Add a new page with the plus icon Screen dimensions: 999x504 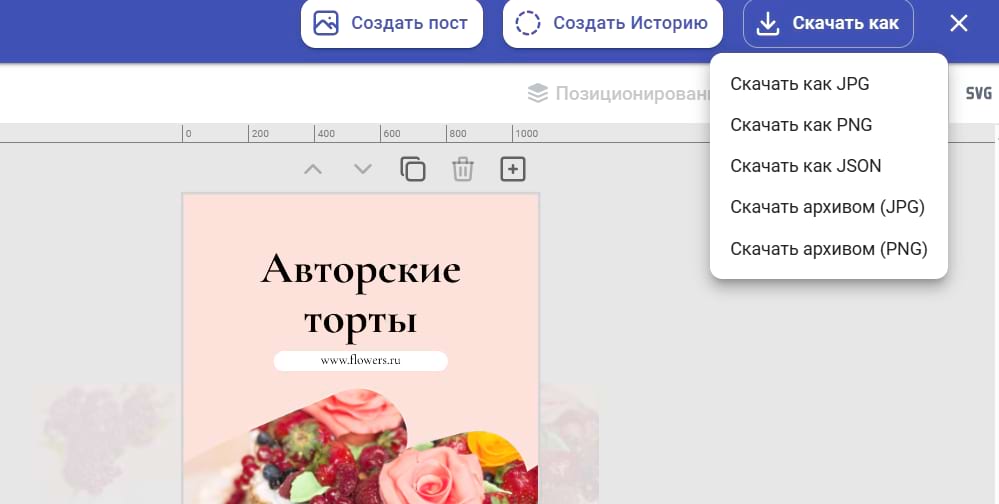(x=513, y=169)
